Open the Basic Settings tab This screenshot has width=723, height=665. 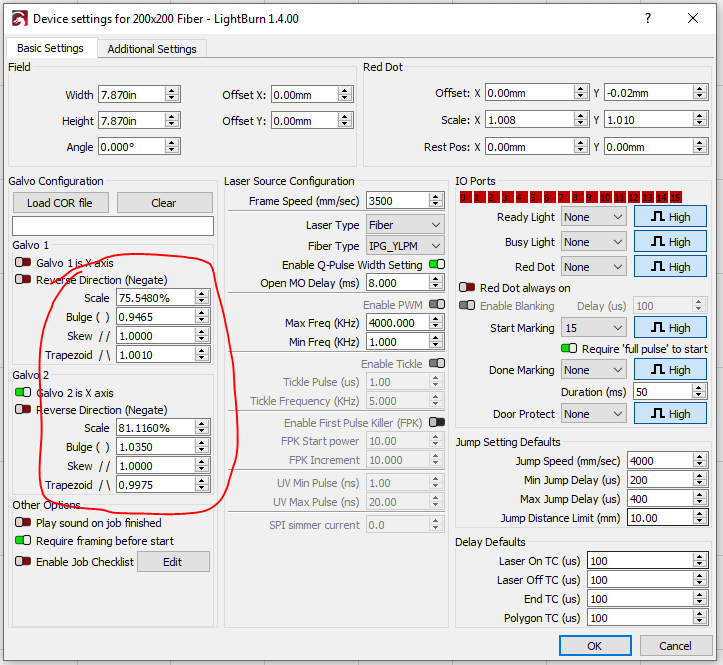(50, 48)
